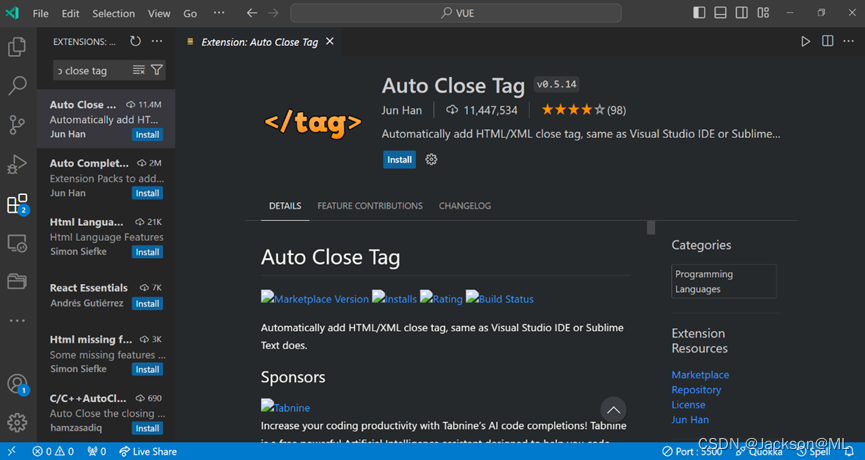The image size is (865, 460).
Task: Open the View menu
Action: (x=159, y=13)
